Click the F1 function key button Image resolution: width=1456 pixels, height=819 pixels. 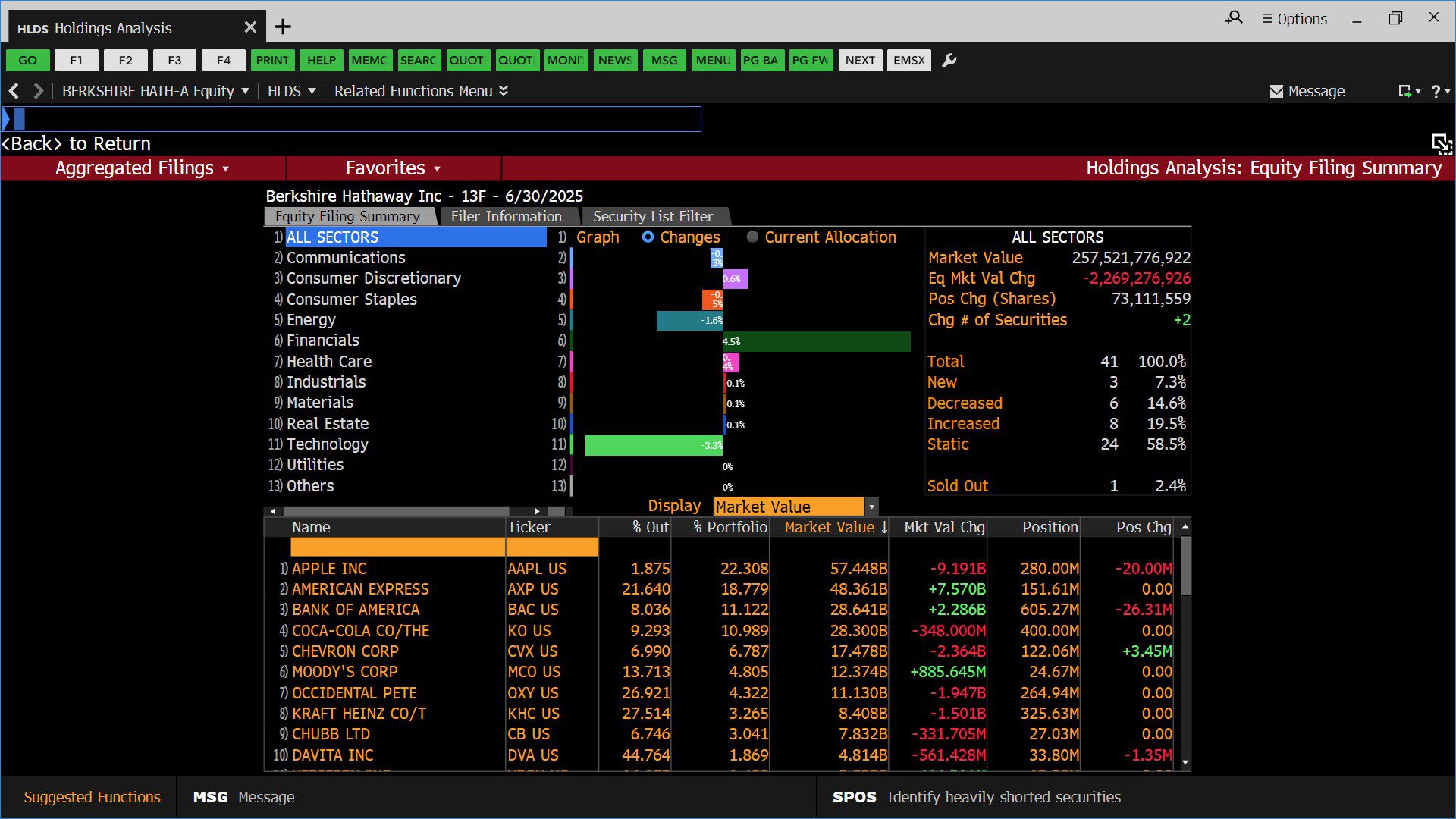pyautogui.click(x=77, y=61)
